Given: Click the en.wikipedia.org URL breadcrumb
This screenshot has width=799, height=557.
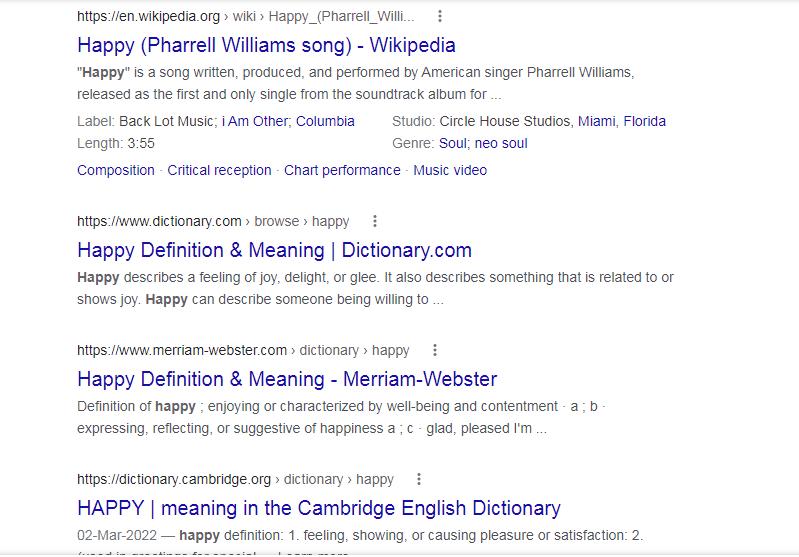Looking at the screenshot, I should 148,16.
